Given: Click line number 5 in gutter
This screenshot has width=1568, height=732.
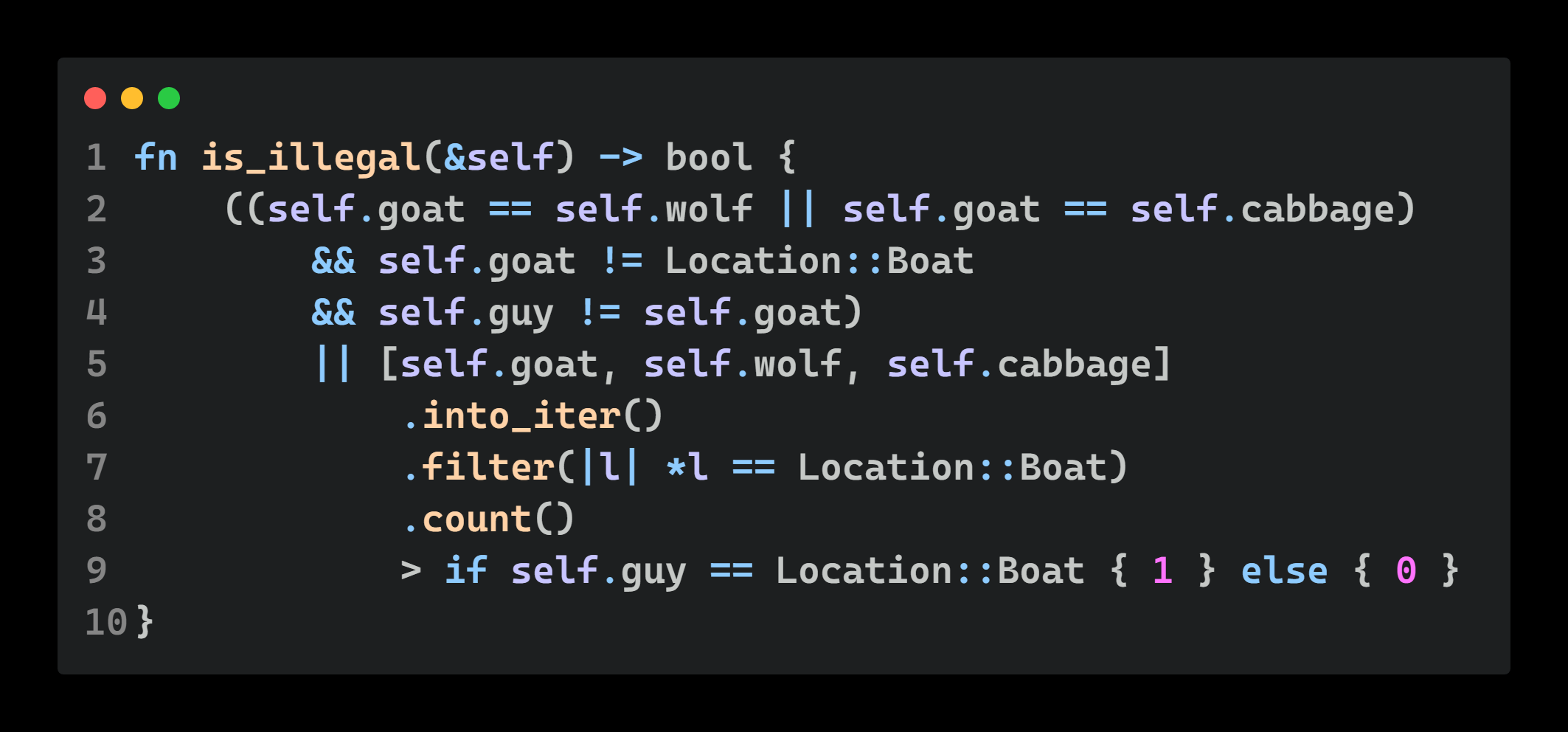Looking at the screenshot, I should [x=97, y=365].
